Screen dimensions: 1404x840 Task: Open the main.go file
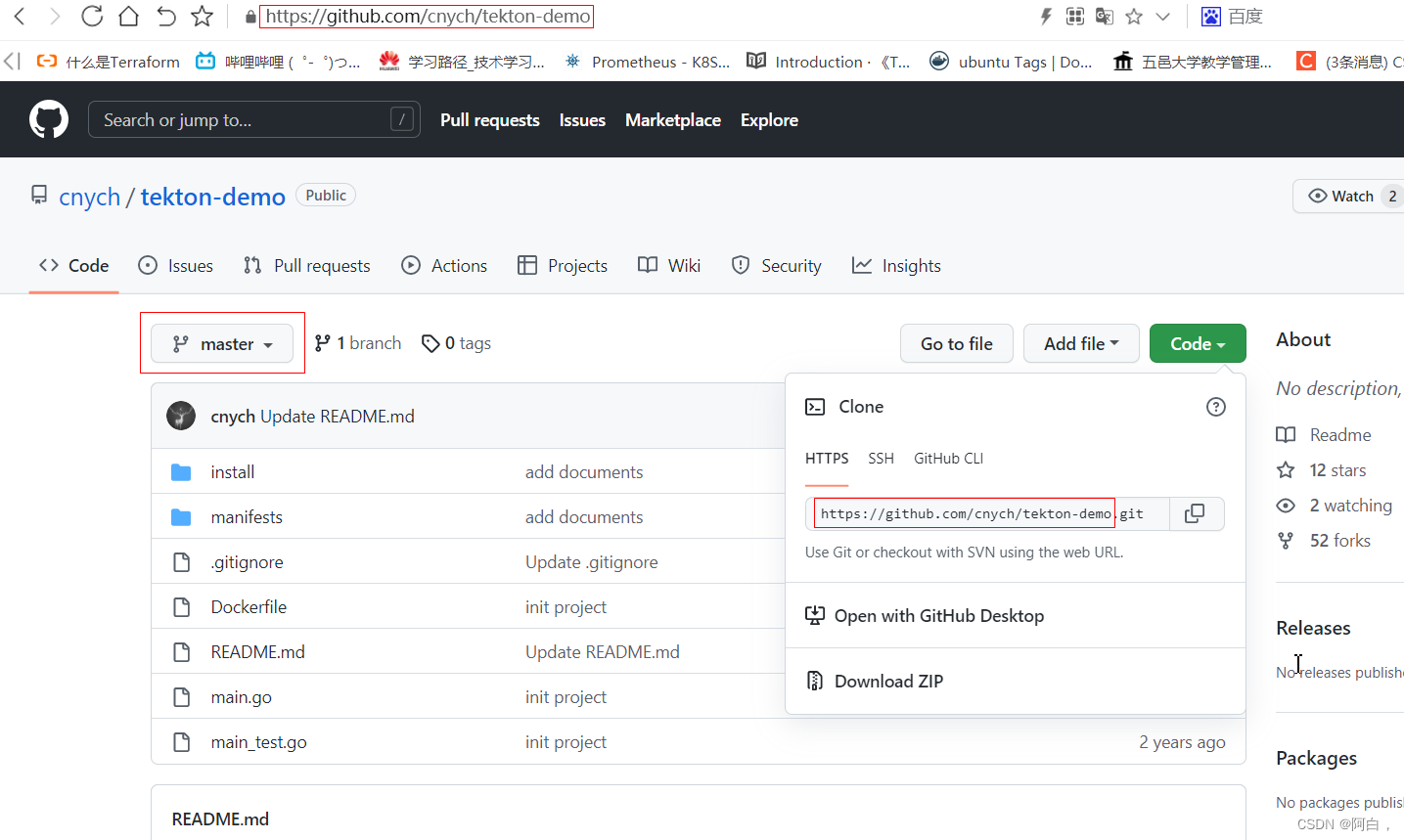point(241,697)
